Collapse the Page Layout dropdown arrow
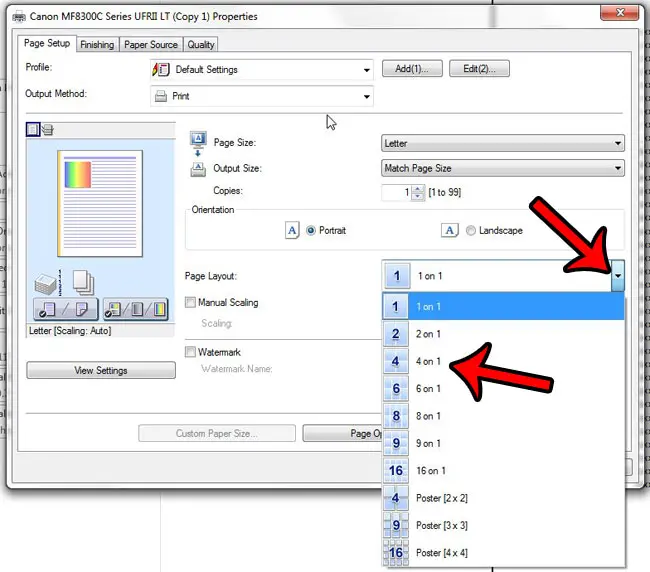 pyautogui.click(x=618, y=276)
